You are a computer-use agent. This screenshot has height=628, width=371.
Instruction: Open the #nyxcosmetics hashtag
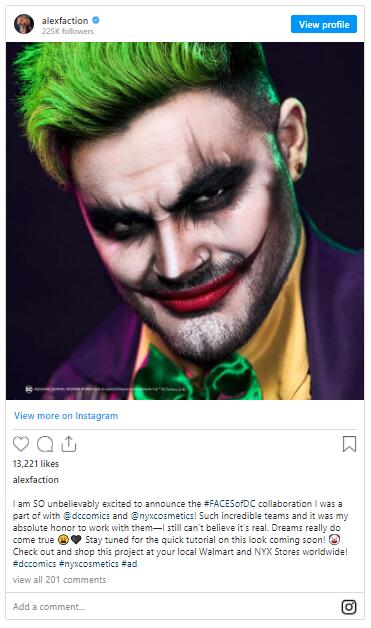(x=89, y=564)
